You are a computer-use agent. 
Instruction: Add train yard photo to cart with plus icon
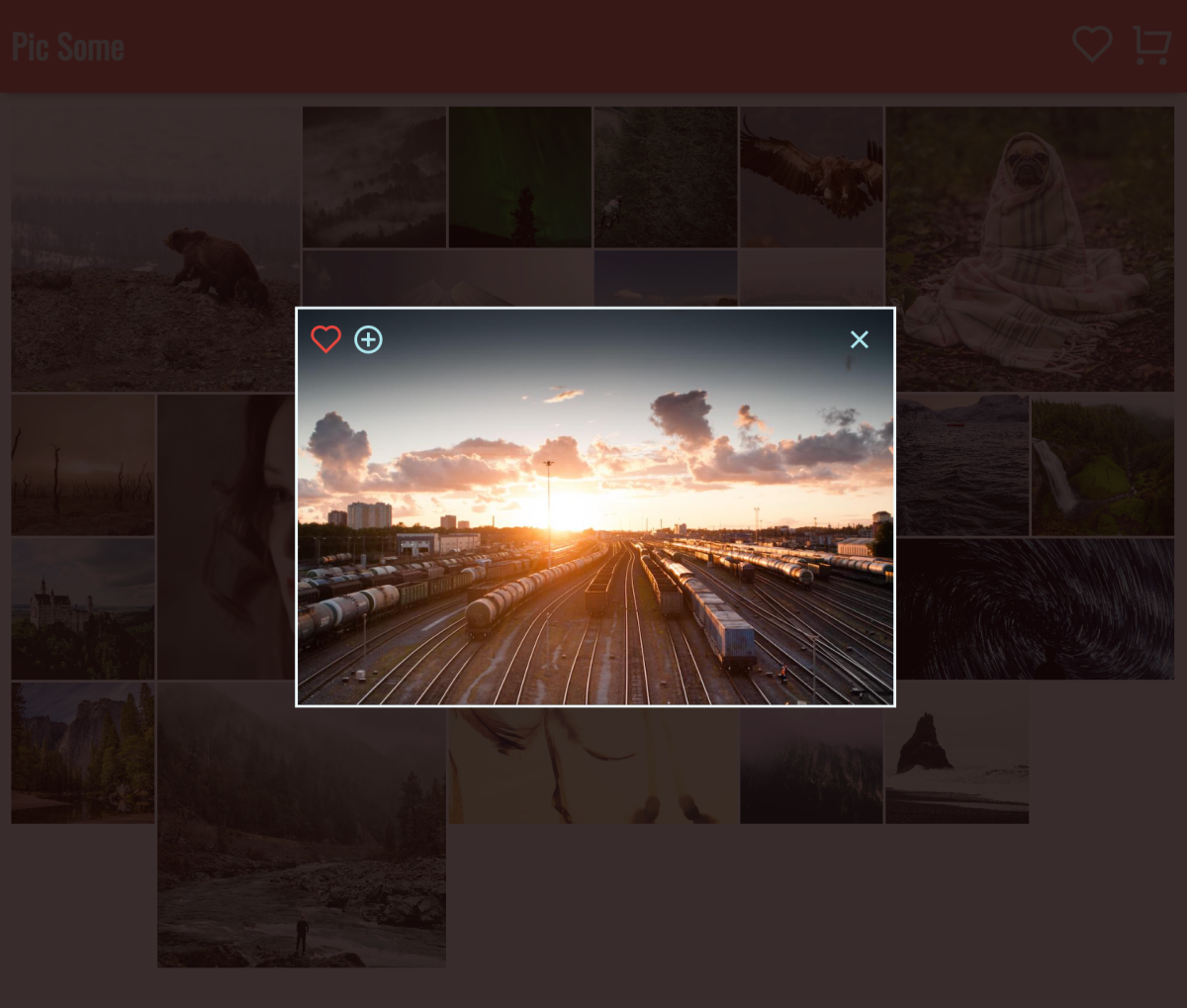point(368,340)
